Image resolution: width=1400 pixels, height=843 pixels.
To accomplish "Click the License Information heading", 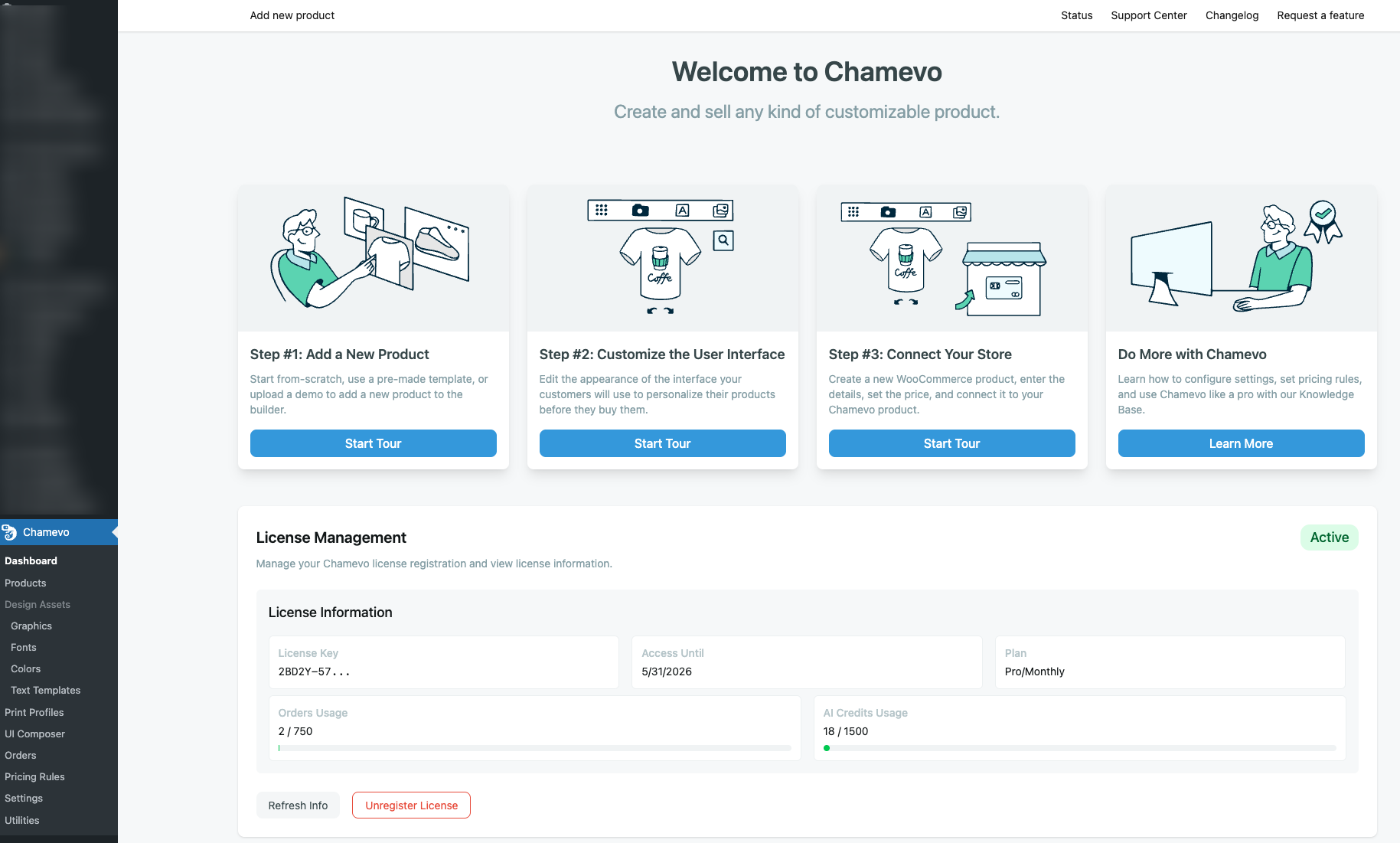I will 330,613.
